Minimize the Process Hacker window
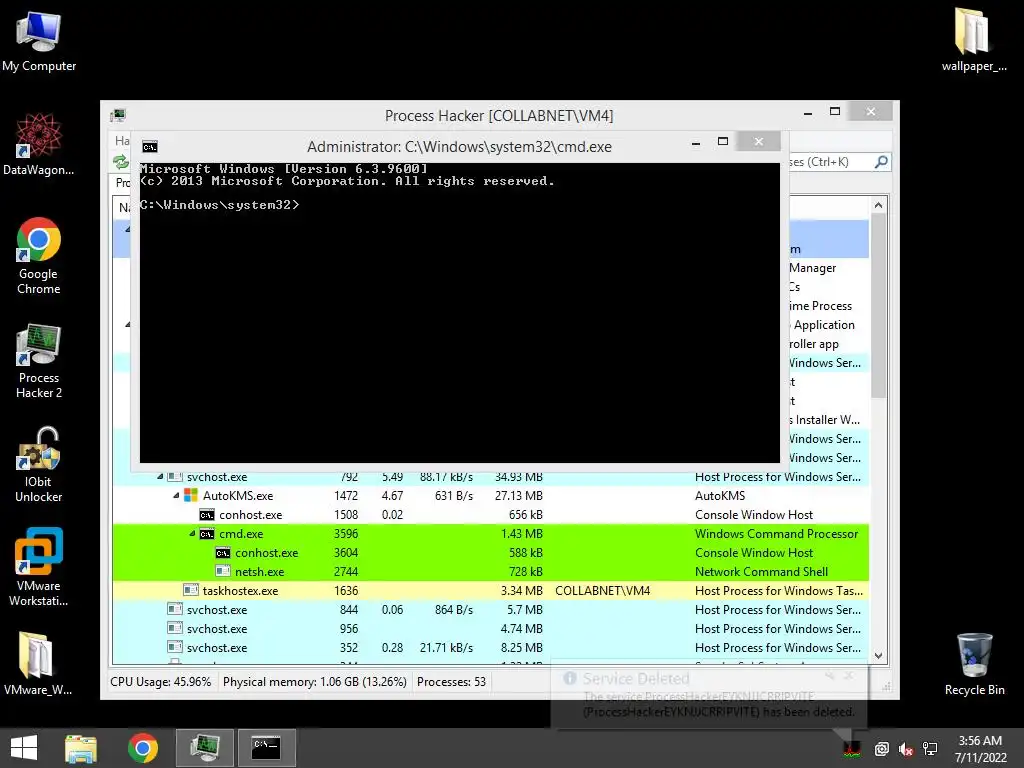The height and width of the screenshot is (768, 1024). pos(808,112)
